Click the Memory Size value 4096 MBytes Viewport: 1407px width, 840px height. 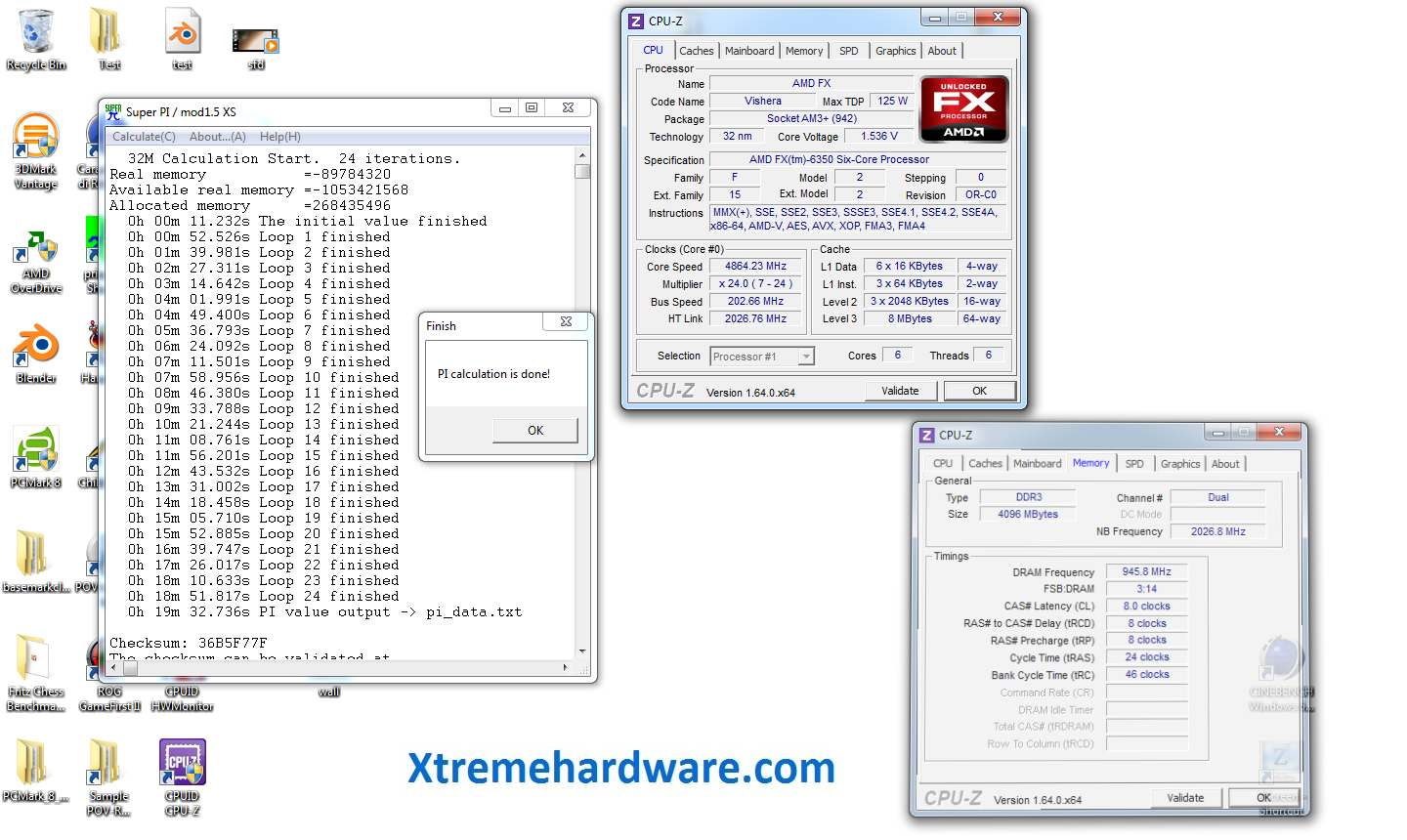(1027, 514)
